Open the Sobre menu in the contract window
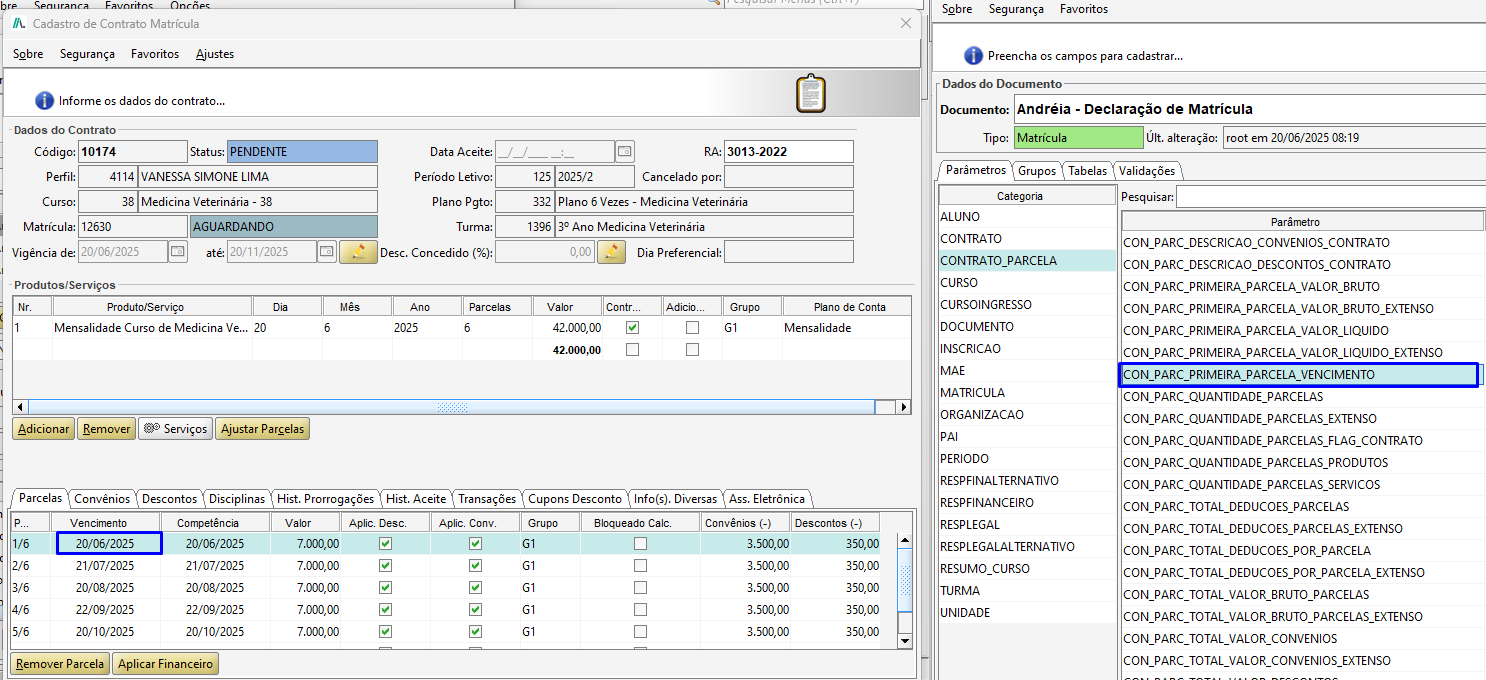Viewport: 1486px width, 680px height. [28, 54]
